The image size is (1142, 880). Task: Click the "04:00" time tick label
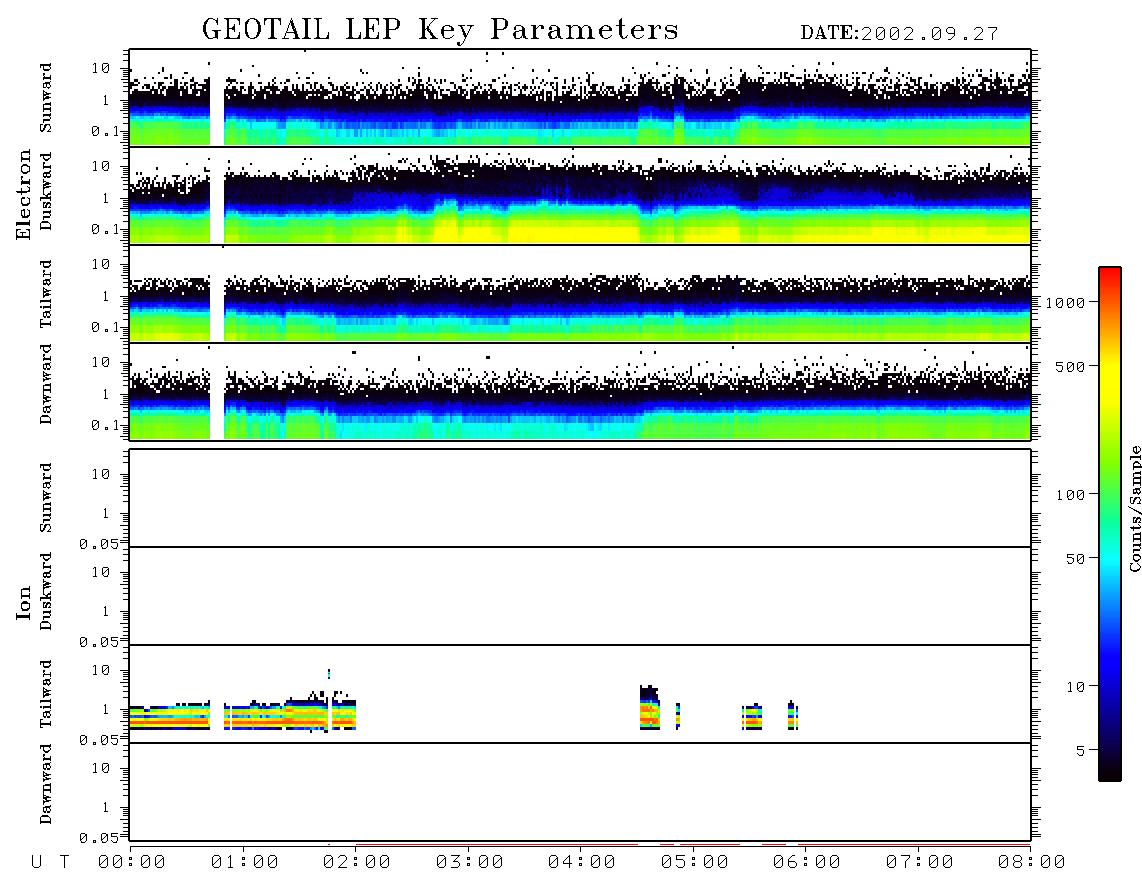click(x=582, y=863)
